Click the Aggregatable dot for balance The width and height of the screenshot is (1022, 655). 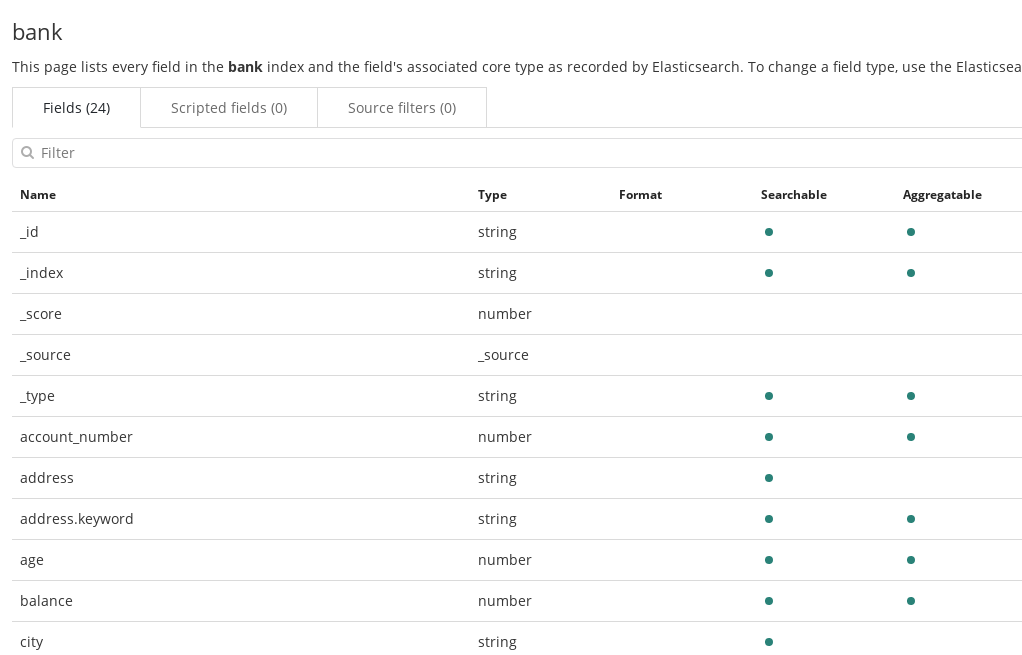(x=911, y=602)
